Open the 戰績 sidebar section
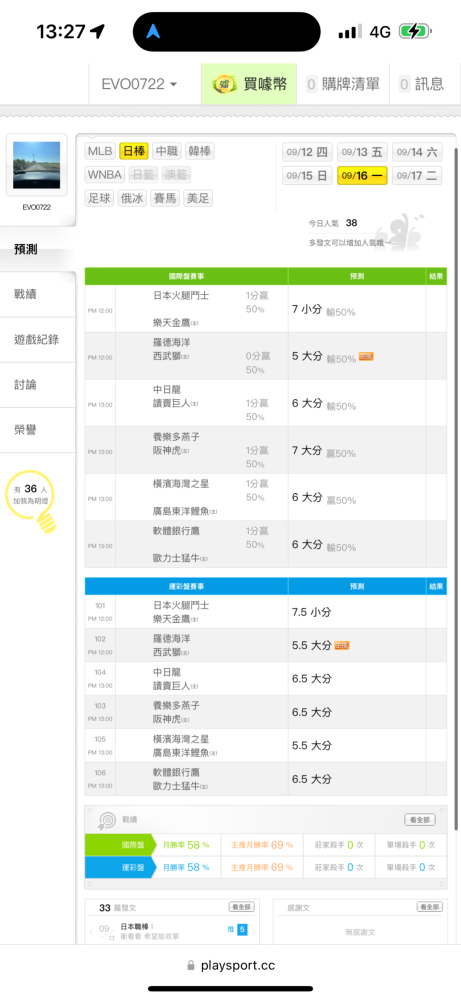 point(38,294)
